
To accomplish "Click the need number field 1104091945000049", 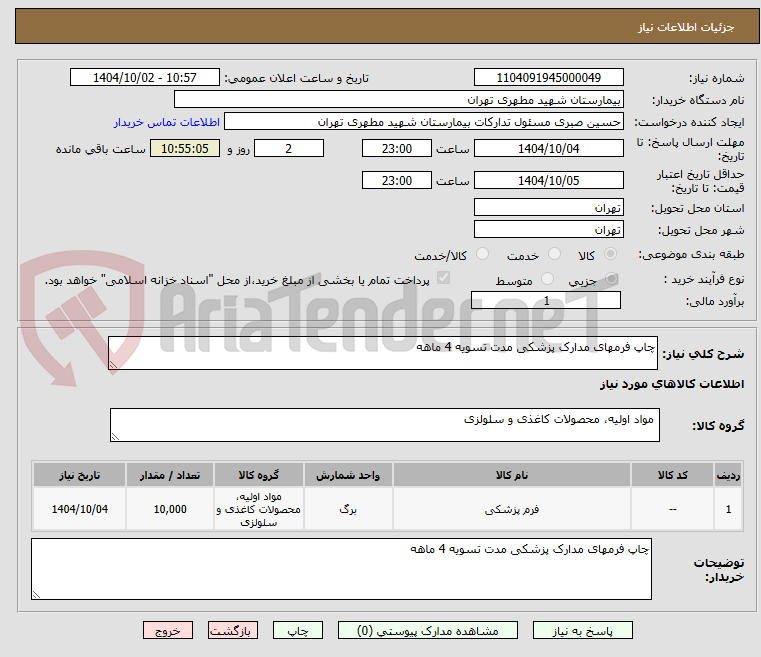I will [548, 77].
